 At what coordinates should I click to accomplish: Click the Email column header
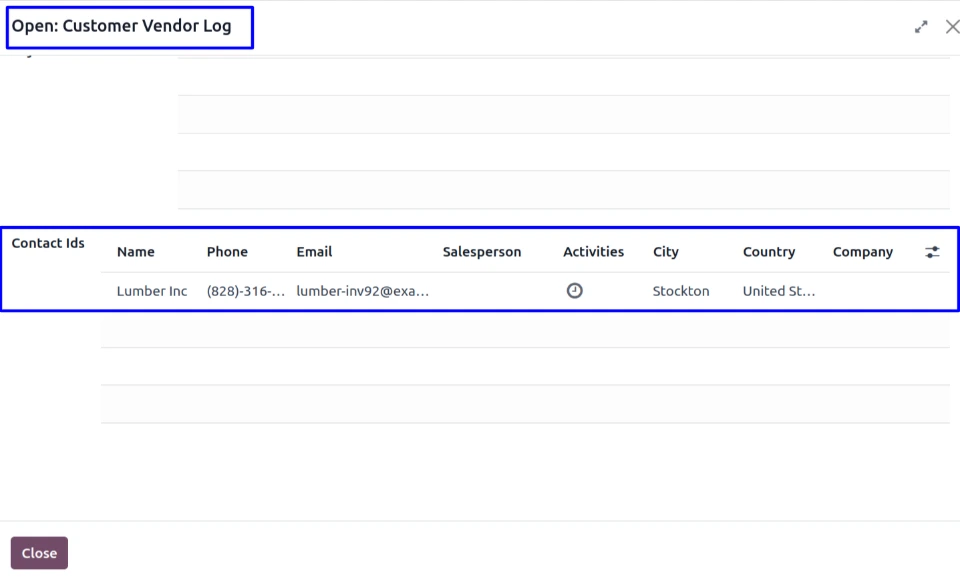click(x=314, y=252)
